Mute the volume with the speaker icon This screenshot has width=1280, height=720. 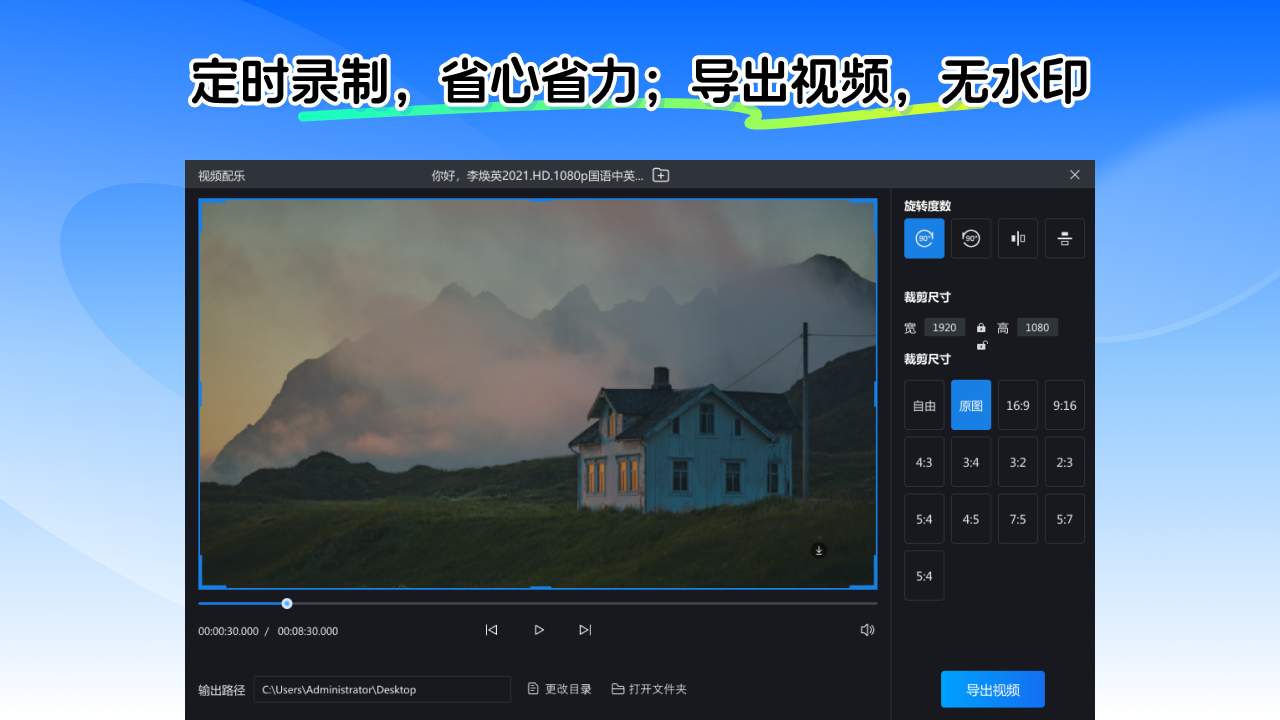867,630
